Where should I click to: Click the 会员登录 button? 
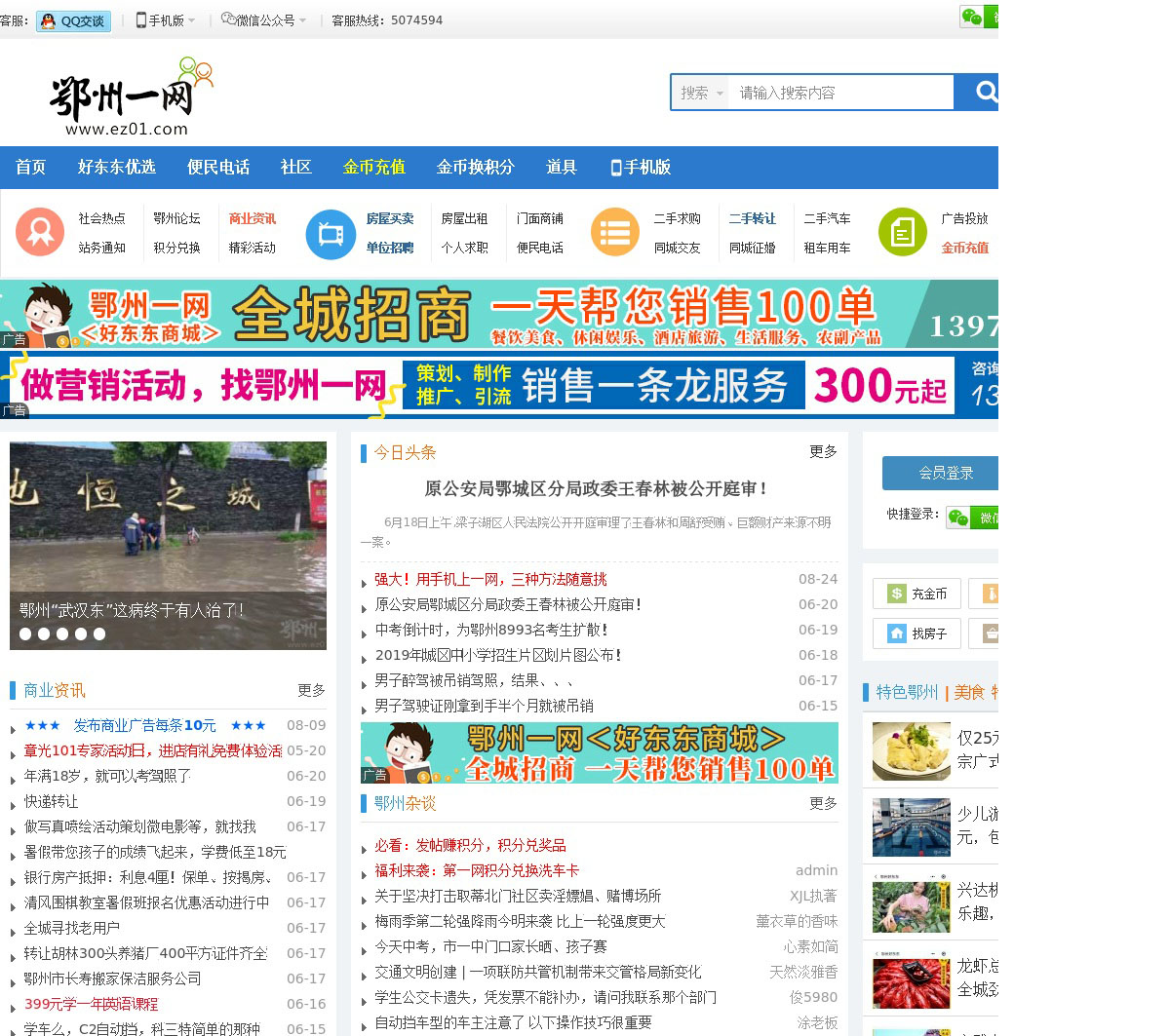[944, 473]
